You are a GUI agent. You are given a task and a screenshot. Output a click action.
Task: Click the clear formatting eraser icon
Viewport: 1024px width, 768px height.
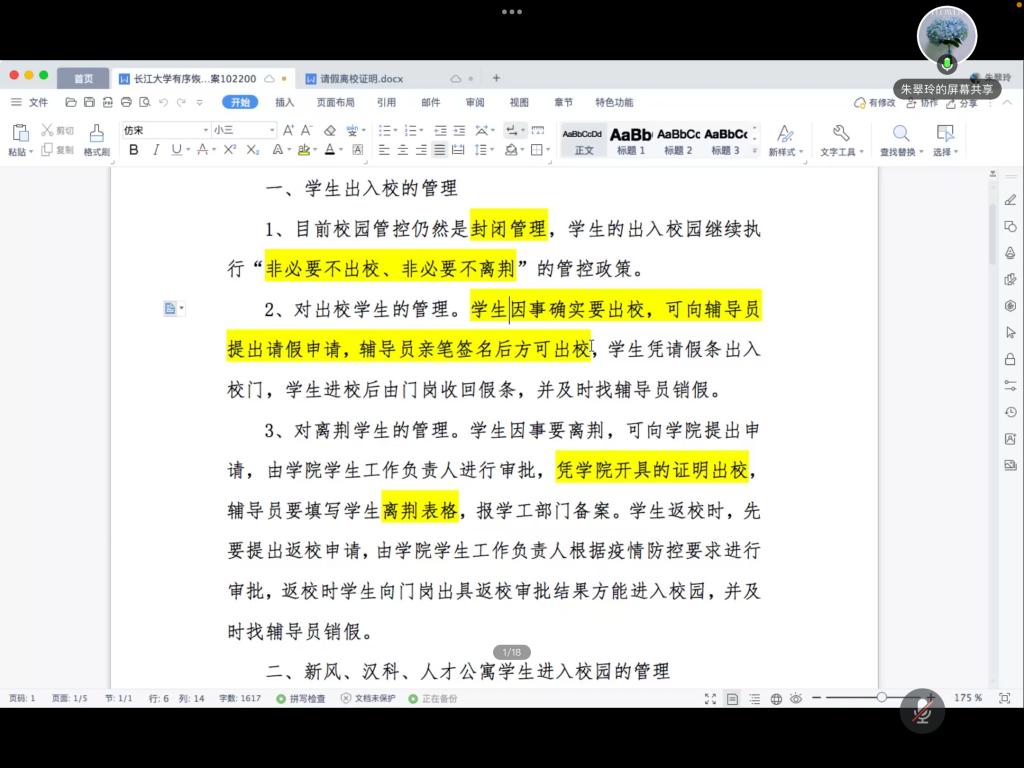[330, 130]
